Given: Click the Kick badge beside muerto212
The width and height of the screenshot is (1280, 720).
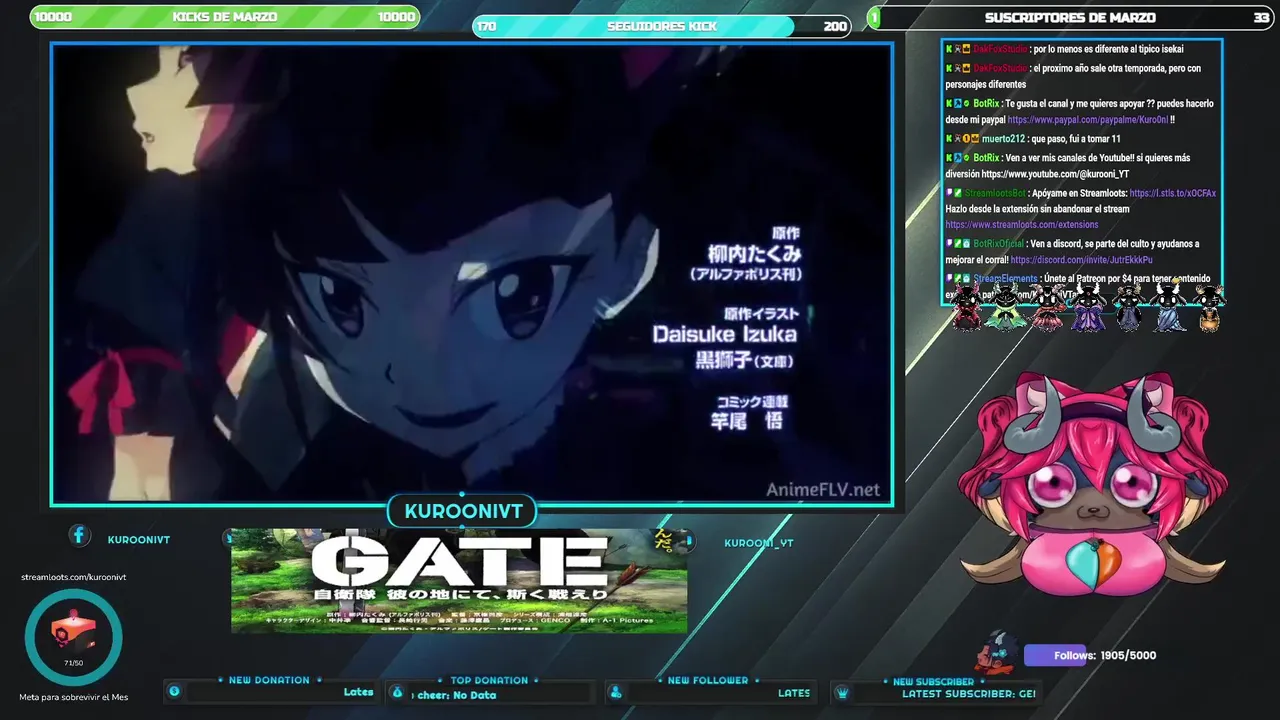Looking at the screenshot, I should (x=949, y=139).
